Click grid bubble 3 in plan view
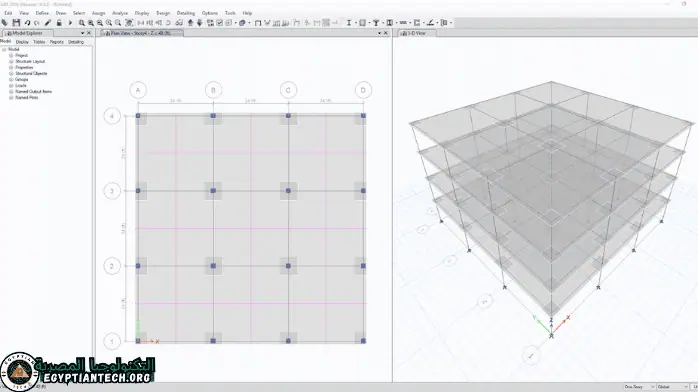This screenshot has height=392, width=698. pos(112,191)
